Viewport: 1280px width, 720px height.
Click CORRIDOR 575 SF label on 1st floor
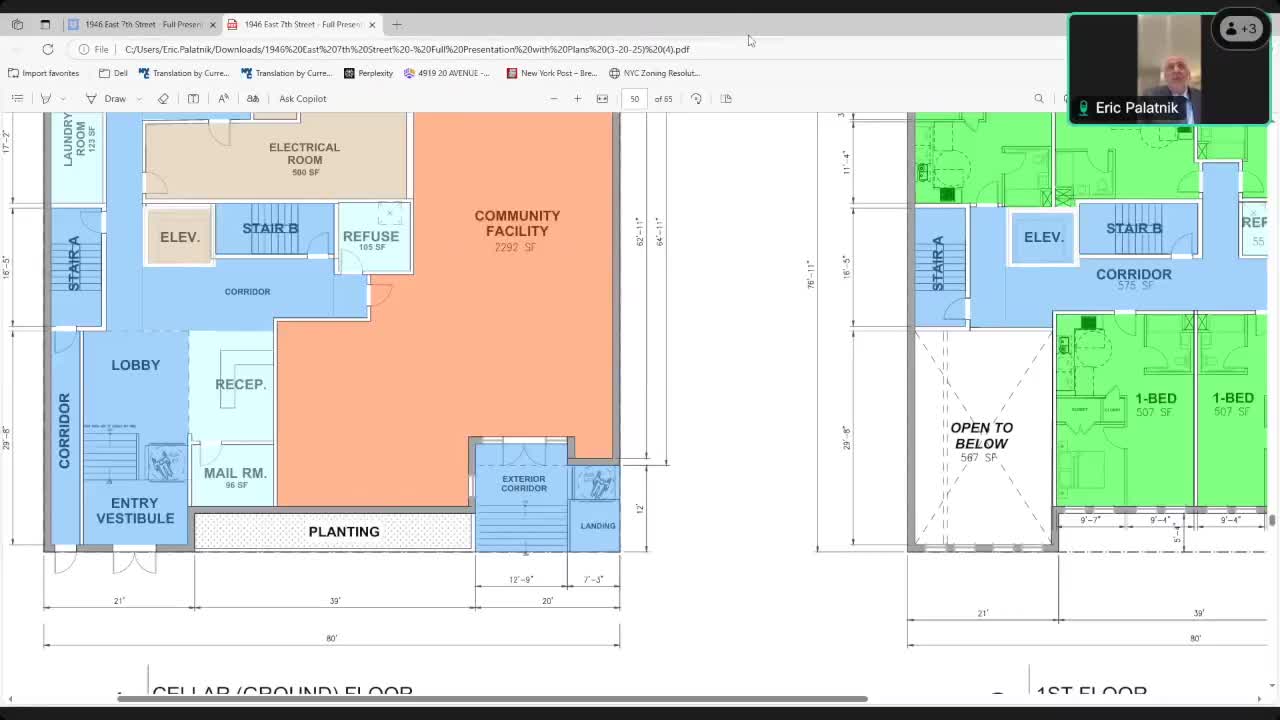coord(1133,279)
